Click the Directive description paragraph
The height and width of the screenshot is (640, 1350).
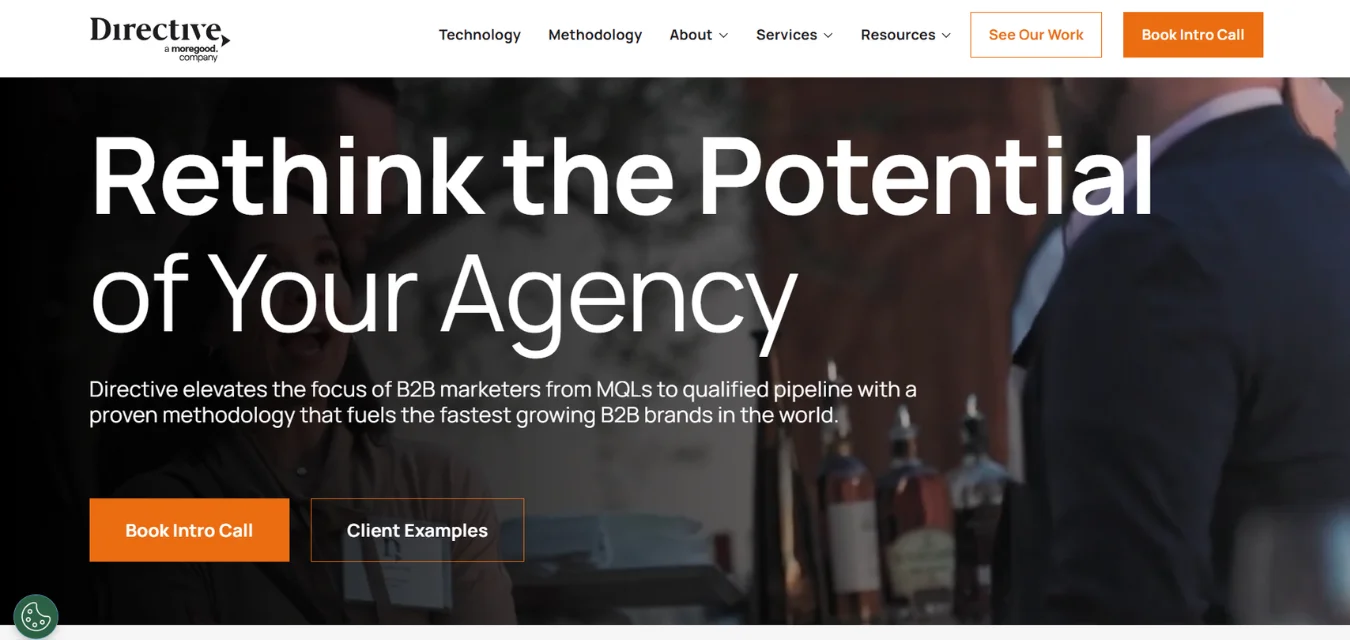503,402
